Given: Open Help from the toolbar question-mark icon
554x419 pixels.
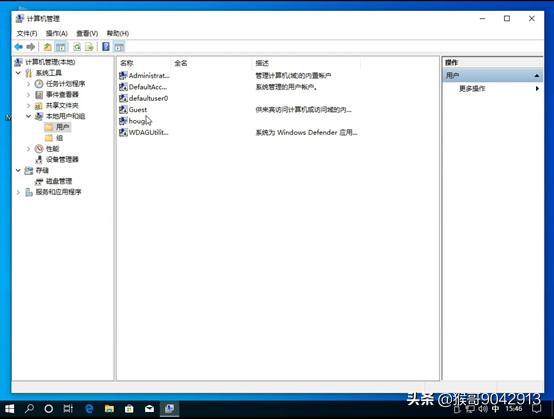Looking at the screenshot, I should click(106, 47).
